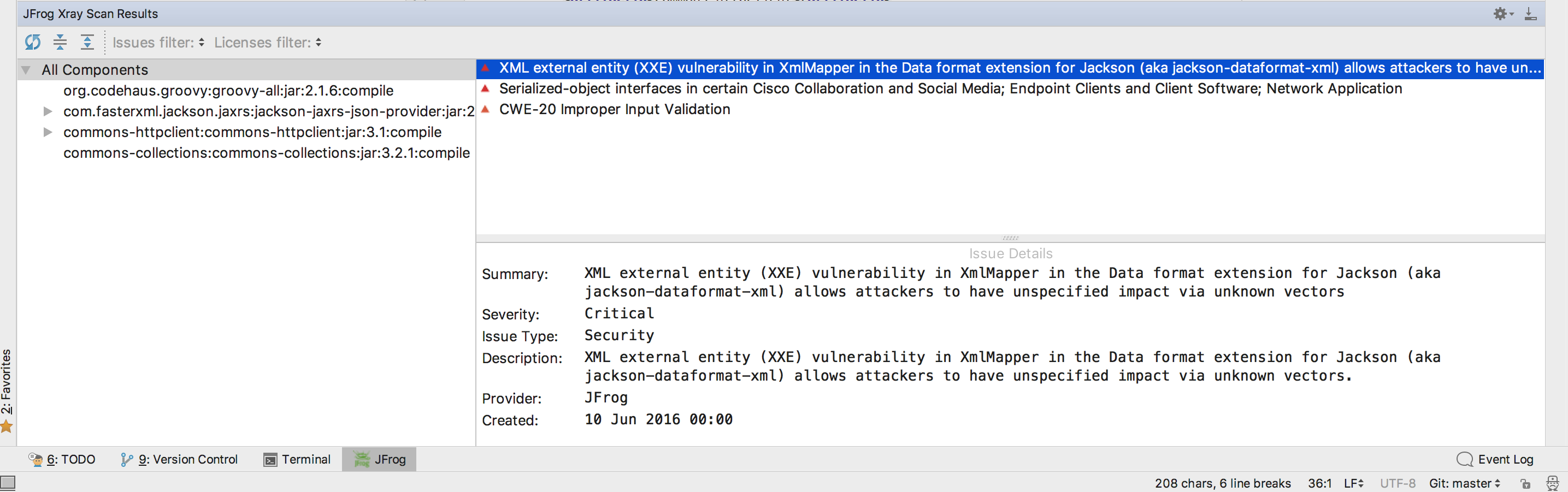Image resolution: width=1568 pixels, height=492 pixels.
Task: Click the refresh scan icon
Action: [33, 42]
